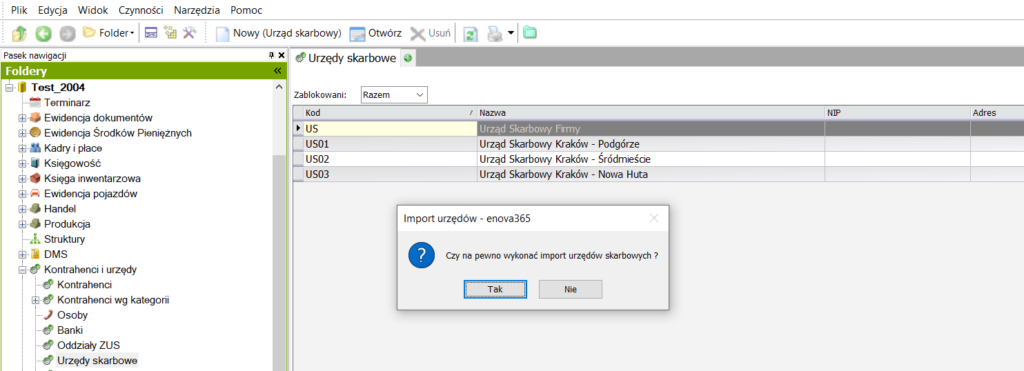Collapse the Foldery panel with double chevron
1024x371 pixels.
click(x=277, y=71)
